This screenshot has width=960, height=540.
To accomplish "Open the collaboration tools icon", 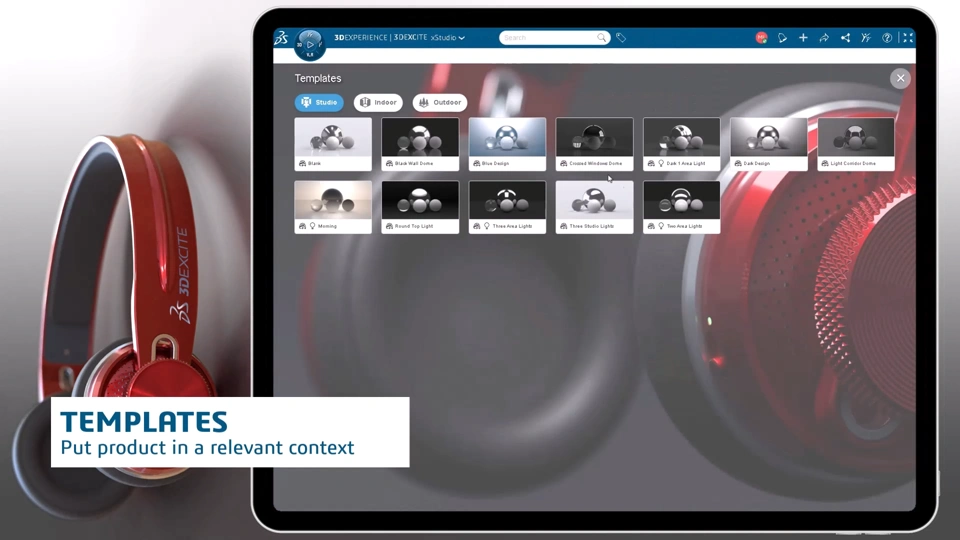I will [866, 37].
